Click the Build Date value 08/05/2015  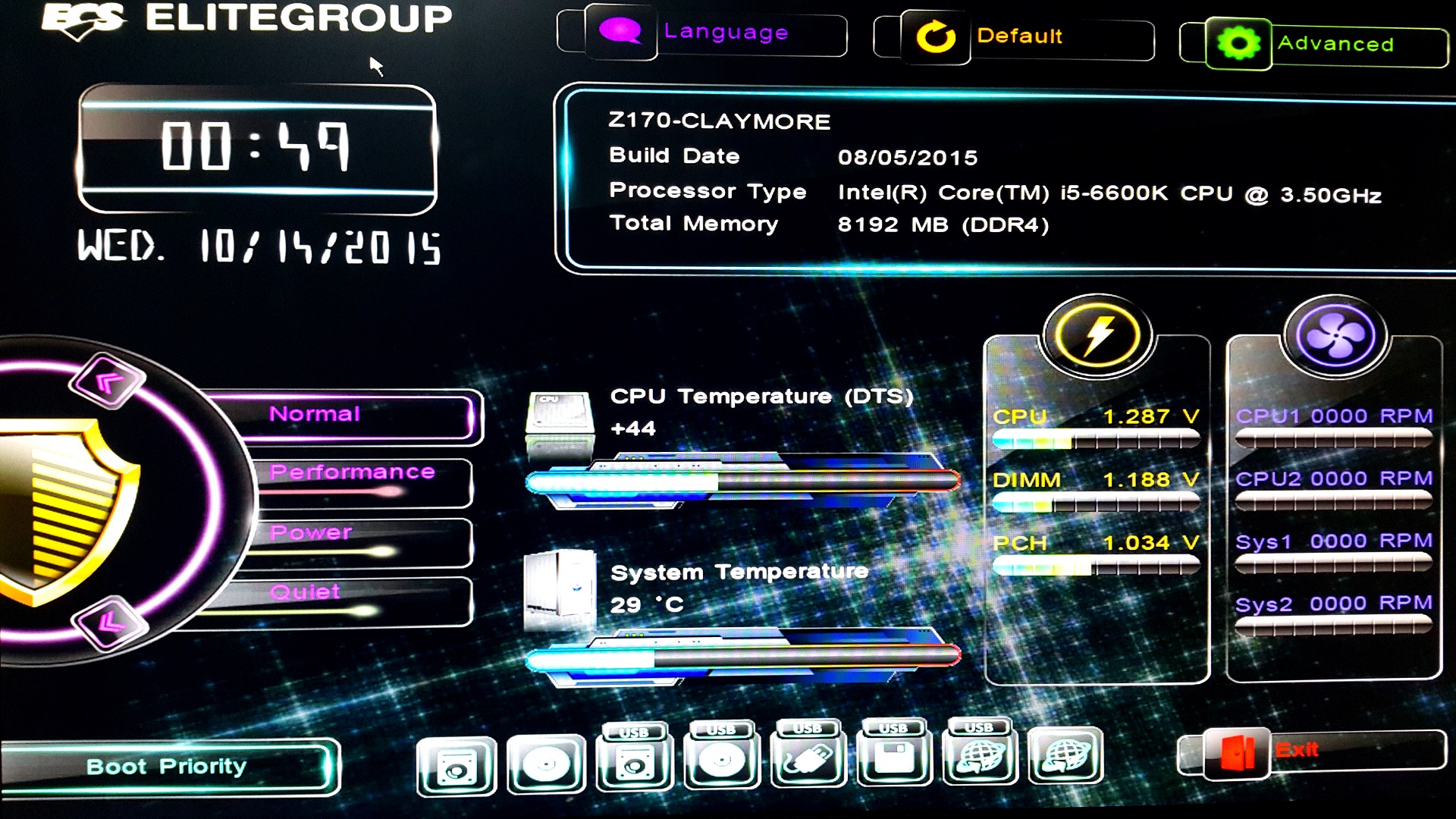point(908,158)
